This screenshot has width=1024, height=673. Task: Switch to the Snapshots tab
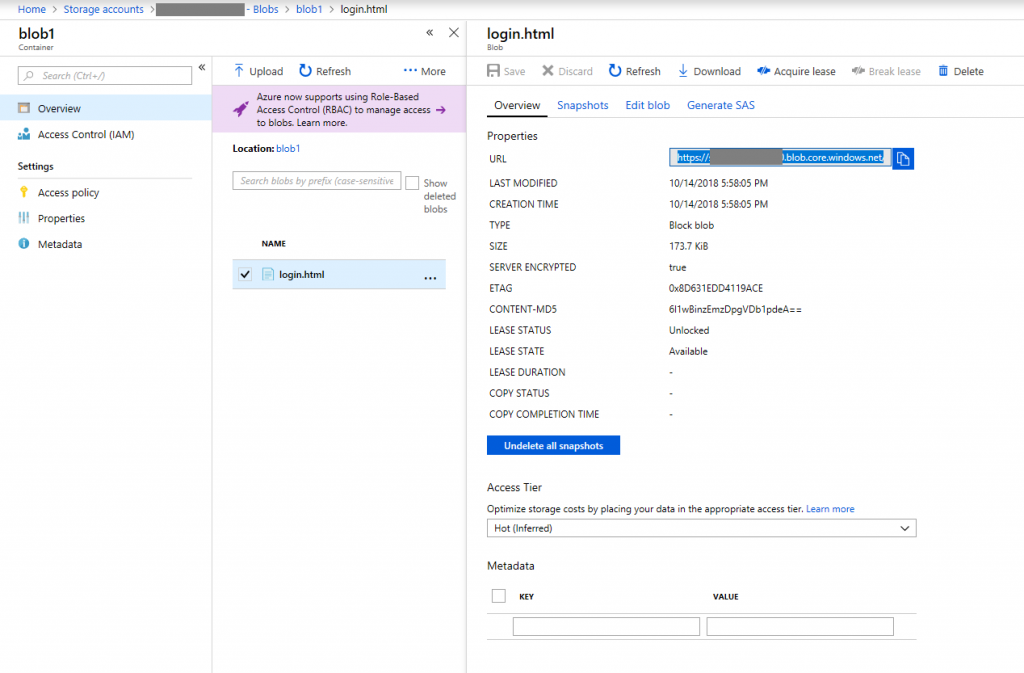click(583, 105)
